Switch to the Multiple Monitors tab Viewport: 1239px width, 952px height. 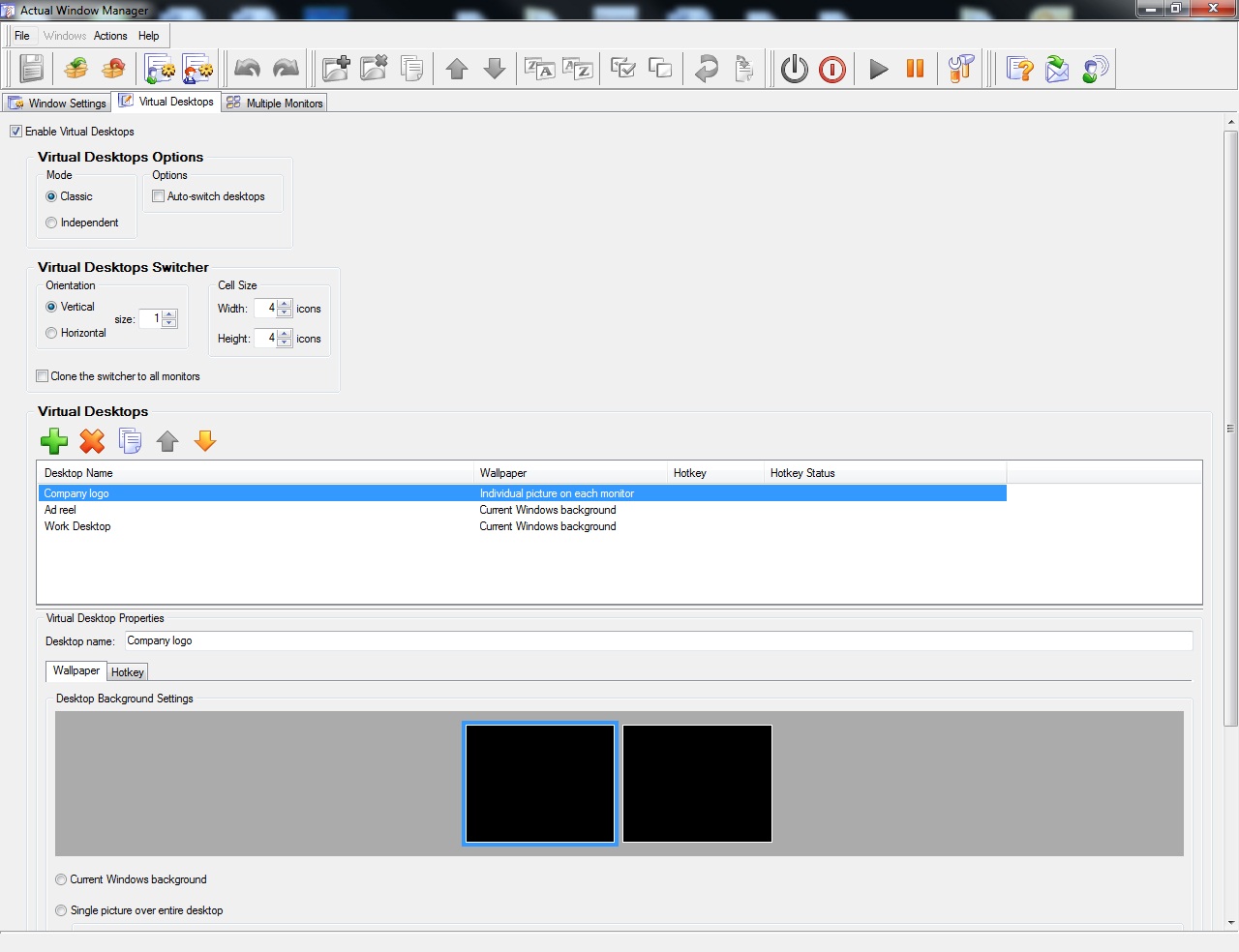tap(275, 103)
